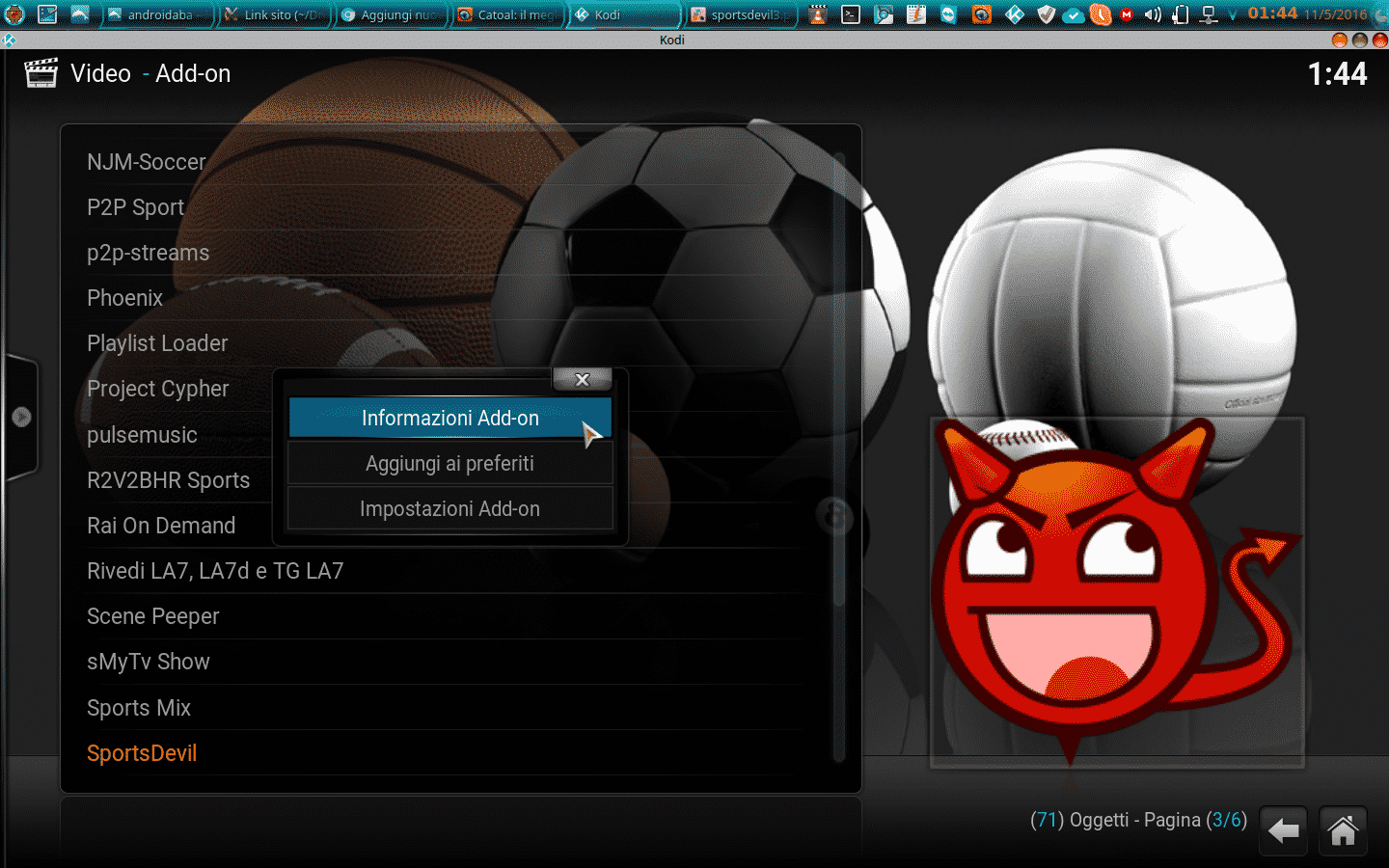Click the SportsDevil devil thumbnail

pyautogui.click(x=1117, y=593)
